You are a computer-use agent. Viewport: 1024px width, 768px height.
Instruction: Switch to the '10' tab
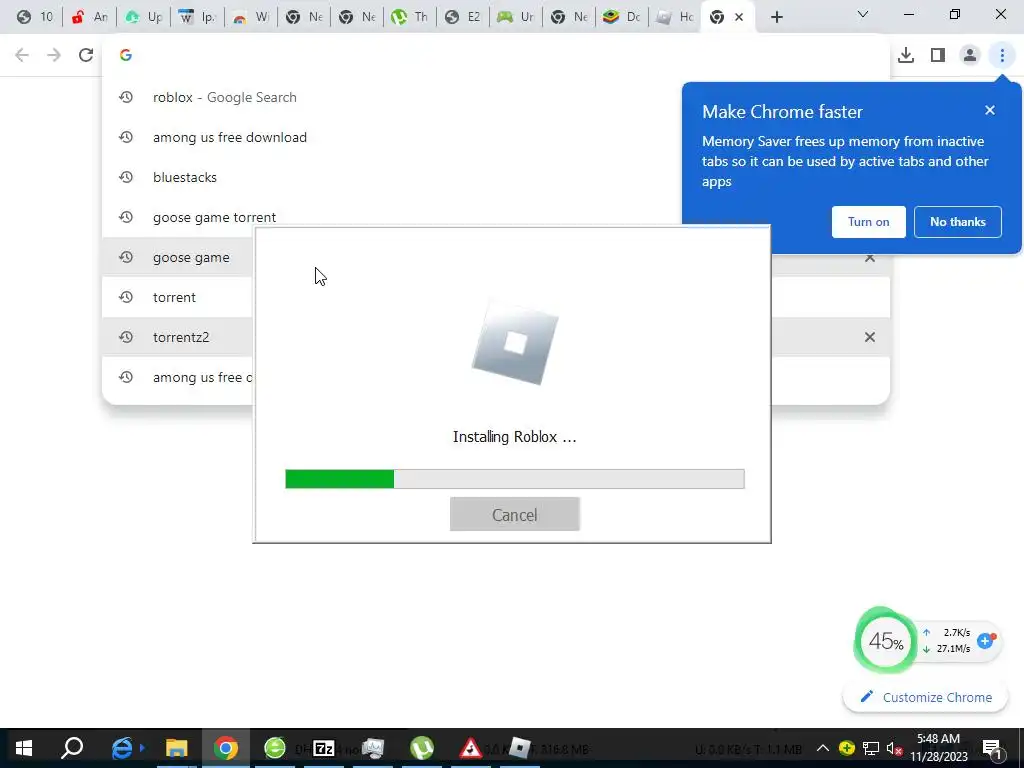tap(35, 17)
